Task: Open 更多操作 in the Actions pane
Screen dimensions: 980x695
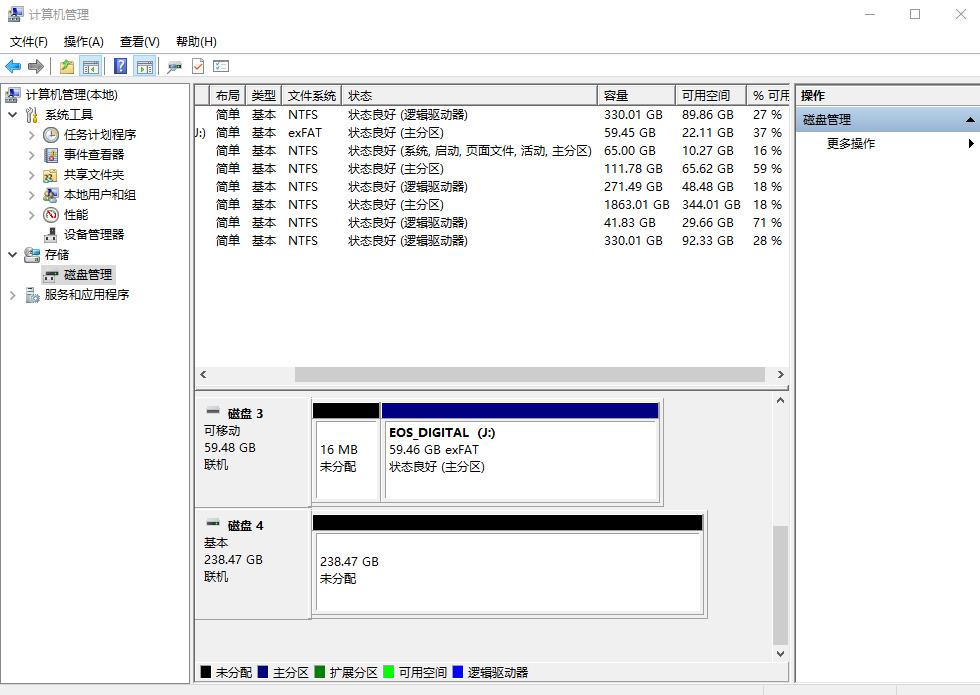Action: pos(851,143)
